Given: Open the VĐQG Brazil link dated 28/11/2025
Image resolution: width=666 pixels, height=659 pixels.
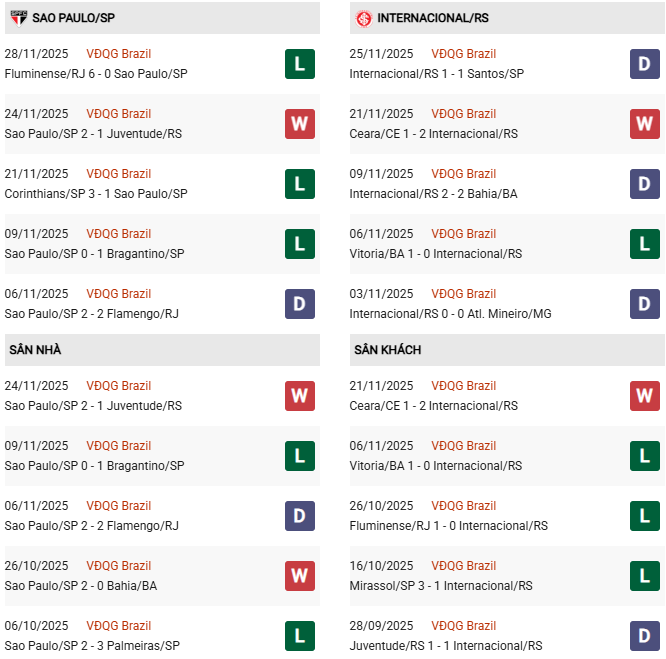Looking at the screenshot, I should coord(119,54).
